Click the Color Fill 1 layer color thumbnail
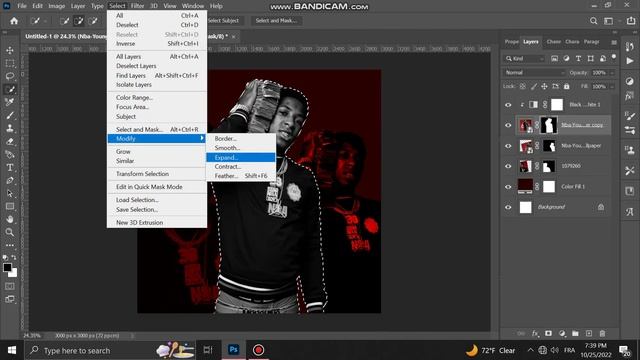640x360 pixels. coord(525,186)
